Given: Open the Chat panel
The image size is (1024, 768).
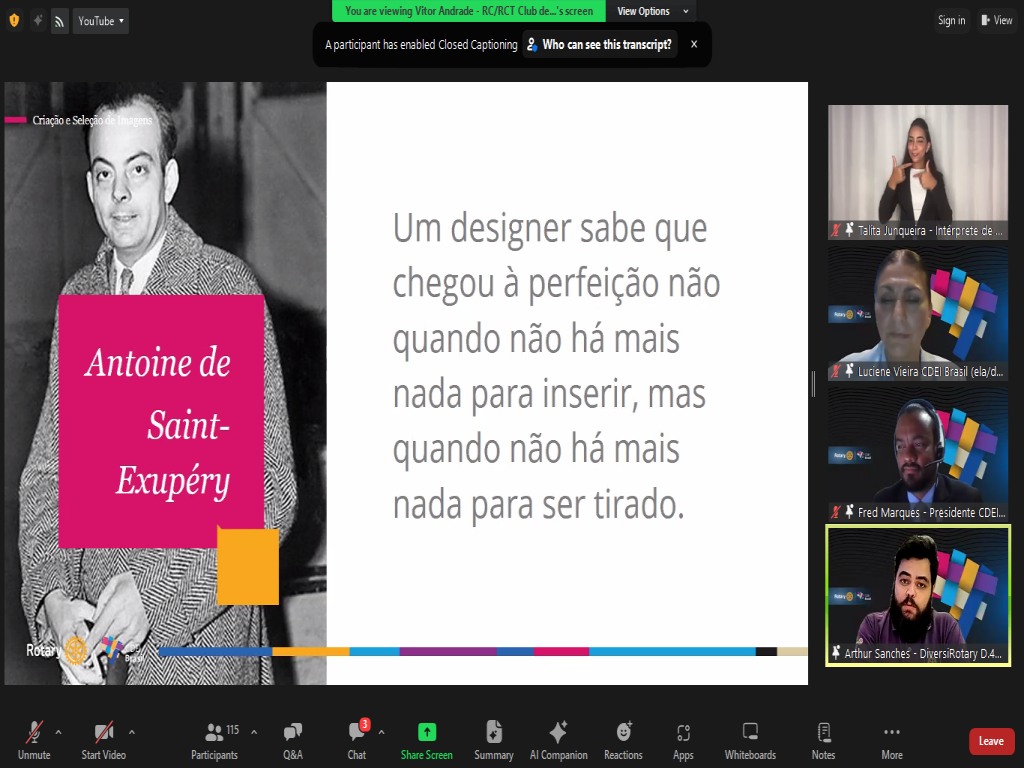Looking at the screenshot, I should (357, 740).
